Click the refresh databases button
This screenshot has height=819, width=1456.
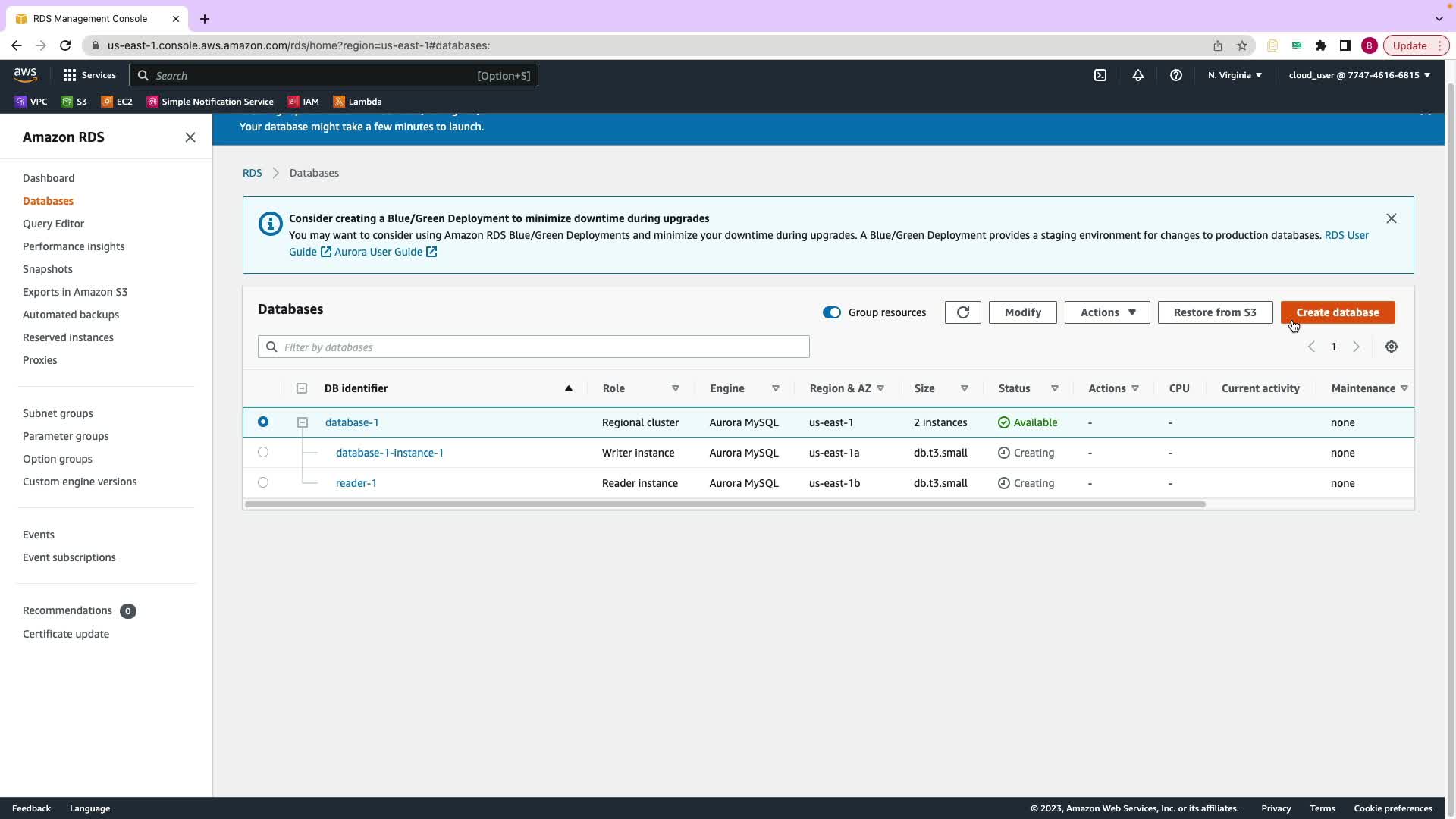[962, 312]
